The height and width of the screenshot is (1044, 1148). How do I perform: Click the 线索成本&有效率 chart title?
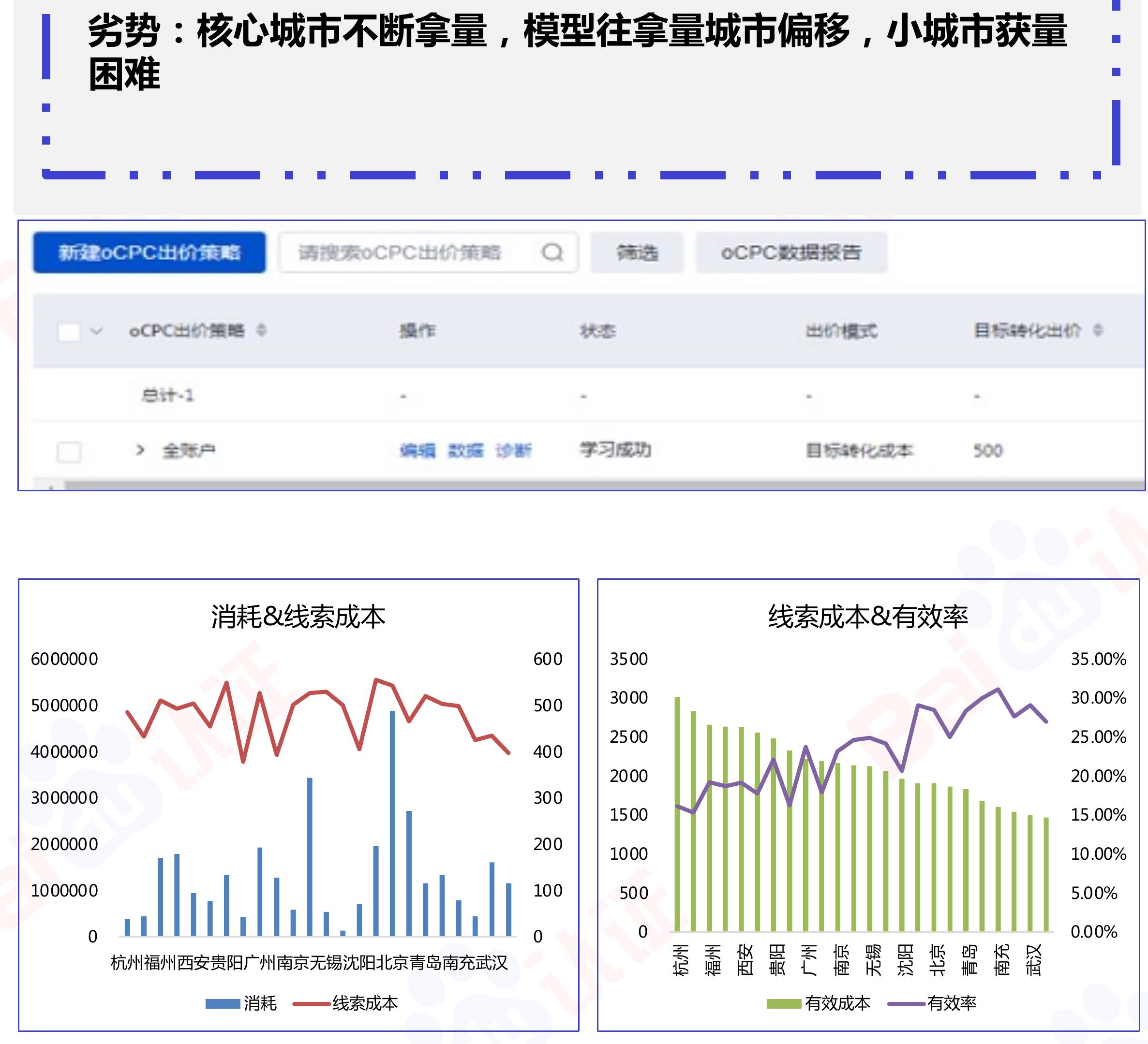868,617
